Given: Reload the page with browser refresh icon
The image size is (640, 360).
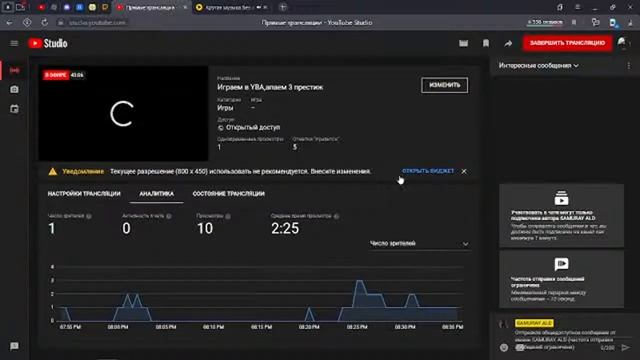Looking at the screenshot, I should pos(44,23).
